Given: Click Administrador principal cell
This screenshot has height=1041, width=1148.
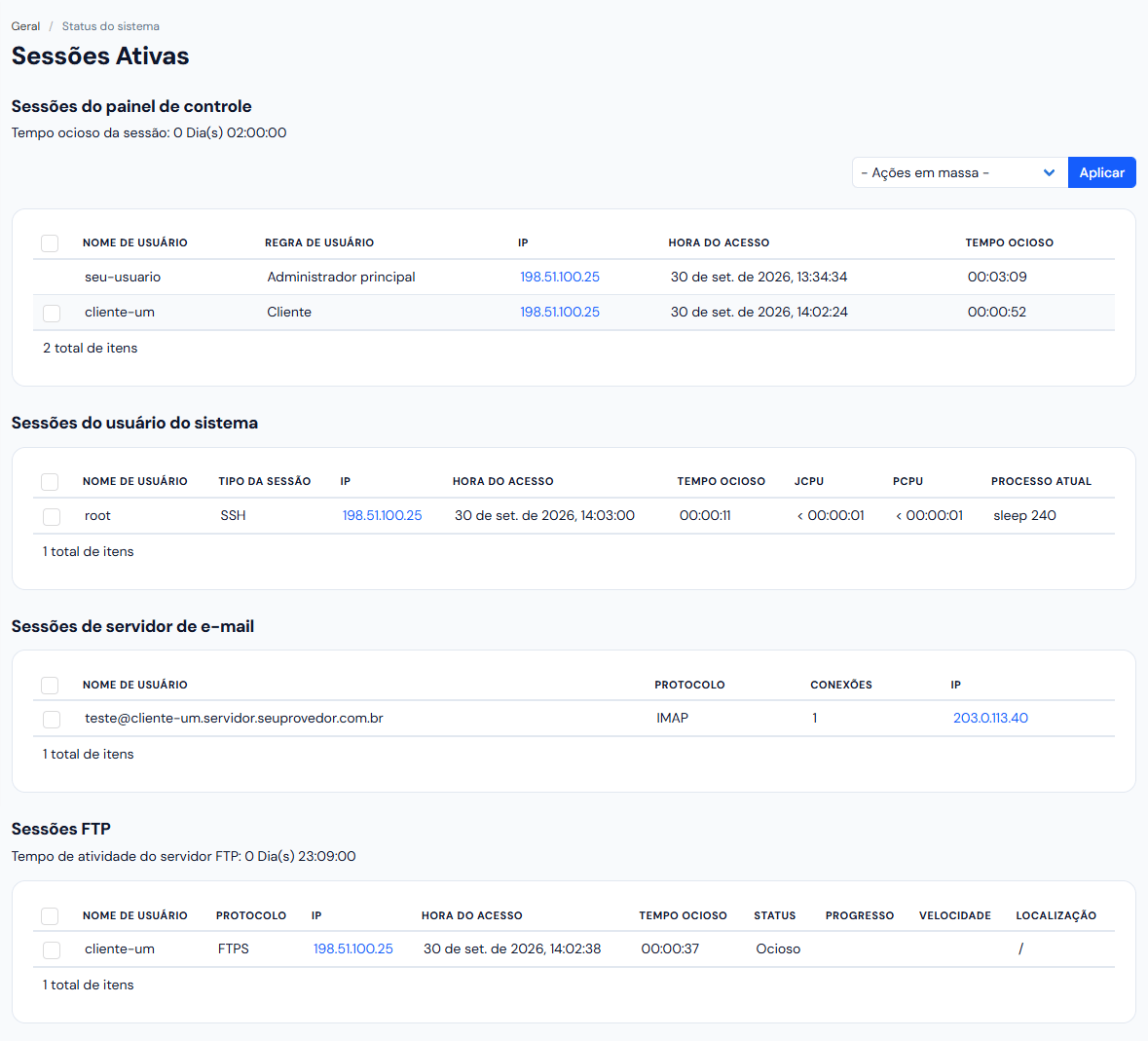Looking at the screenshot, I should point(341,277).
